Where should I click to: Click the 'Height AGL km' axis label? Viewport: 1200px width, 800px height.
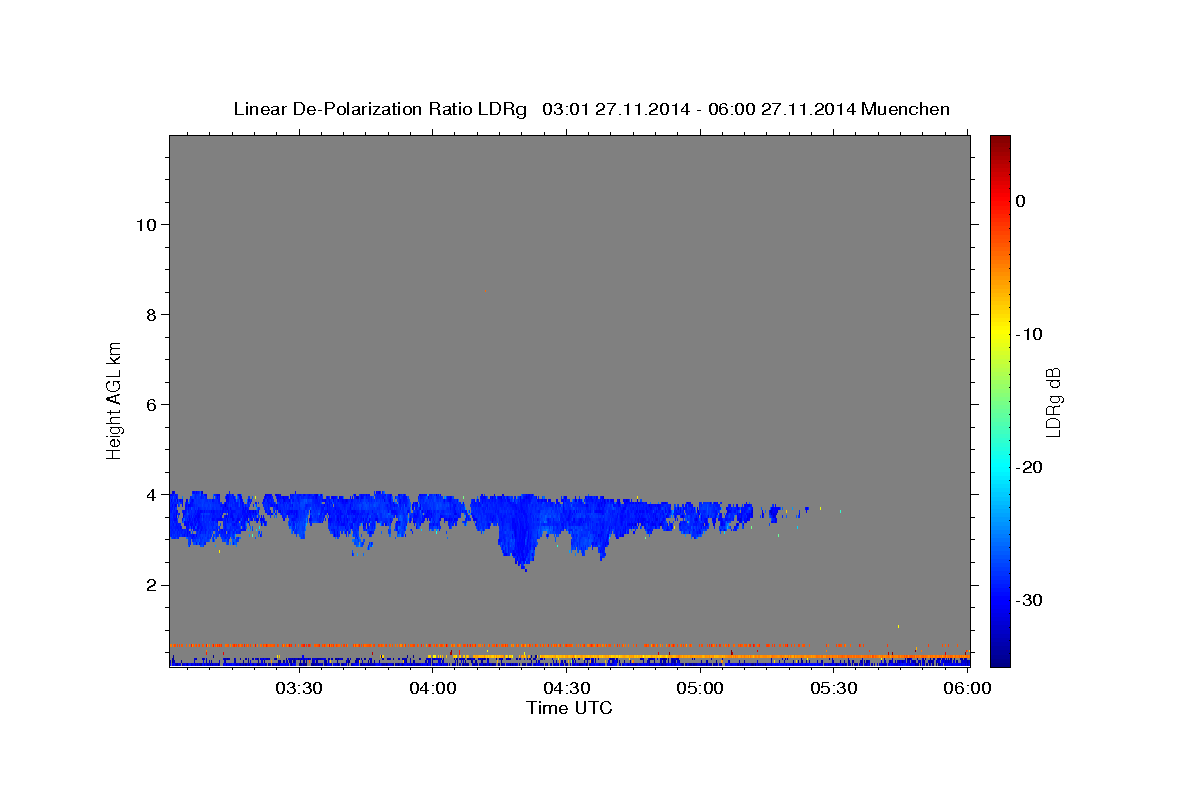pos(114,400)
